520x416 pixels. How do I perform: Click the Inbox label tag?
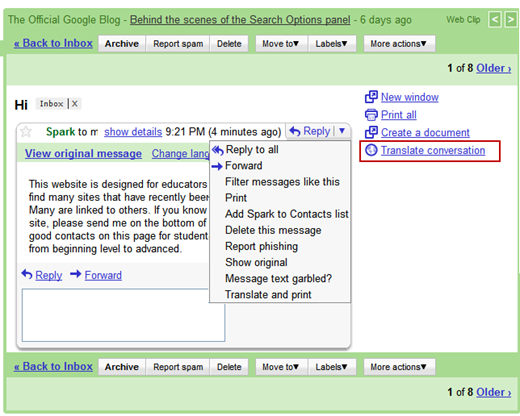click(51, 104)
